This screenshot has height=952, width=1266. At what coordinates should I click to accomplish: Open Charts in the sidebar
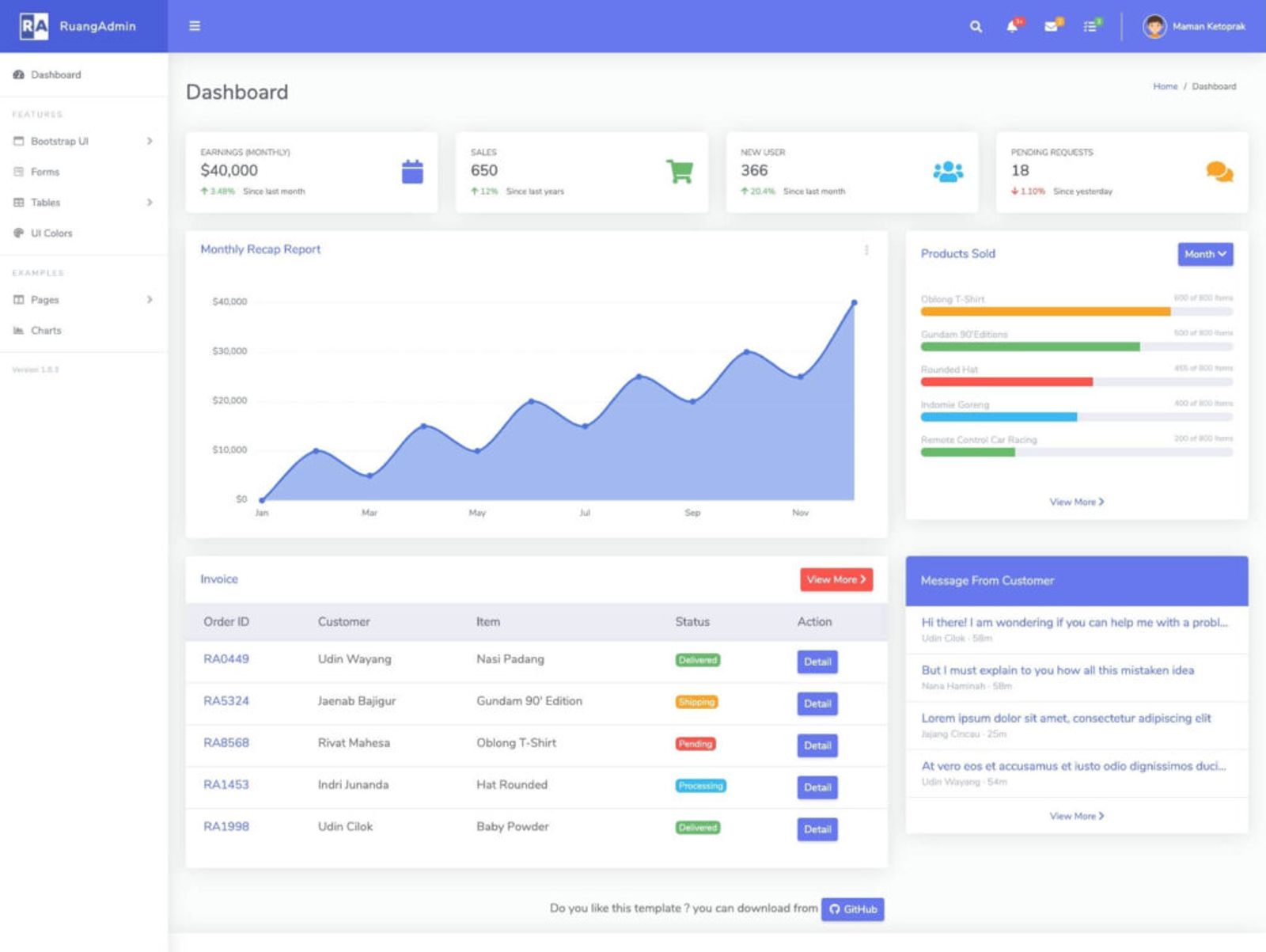pyautogui.click(x=84, y=331)
